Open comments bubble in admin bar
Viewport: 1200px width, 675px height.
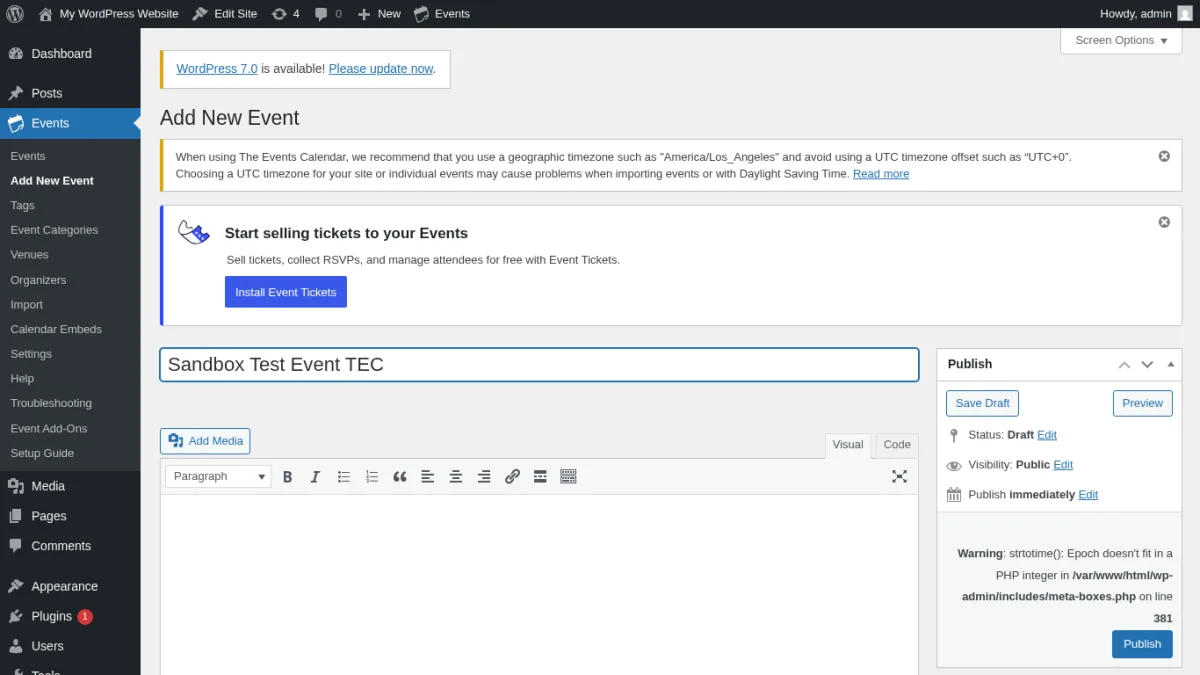pyautogui.click(x=328, y=13)
